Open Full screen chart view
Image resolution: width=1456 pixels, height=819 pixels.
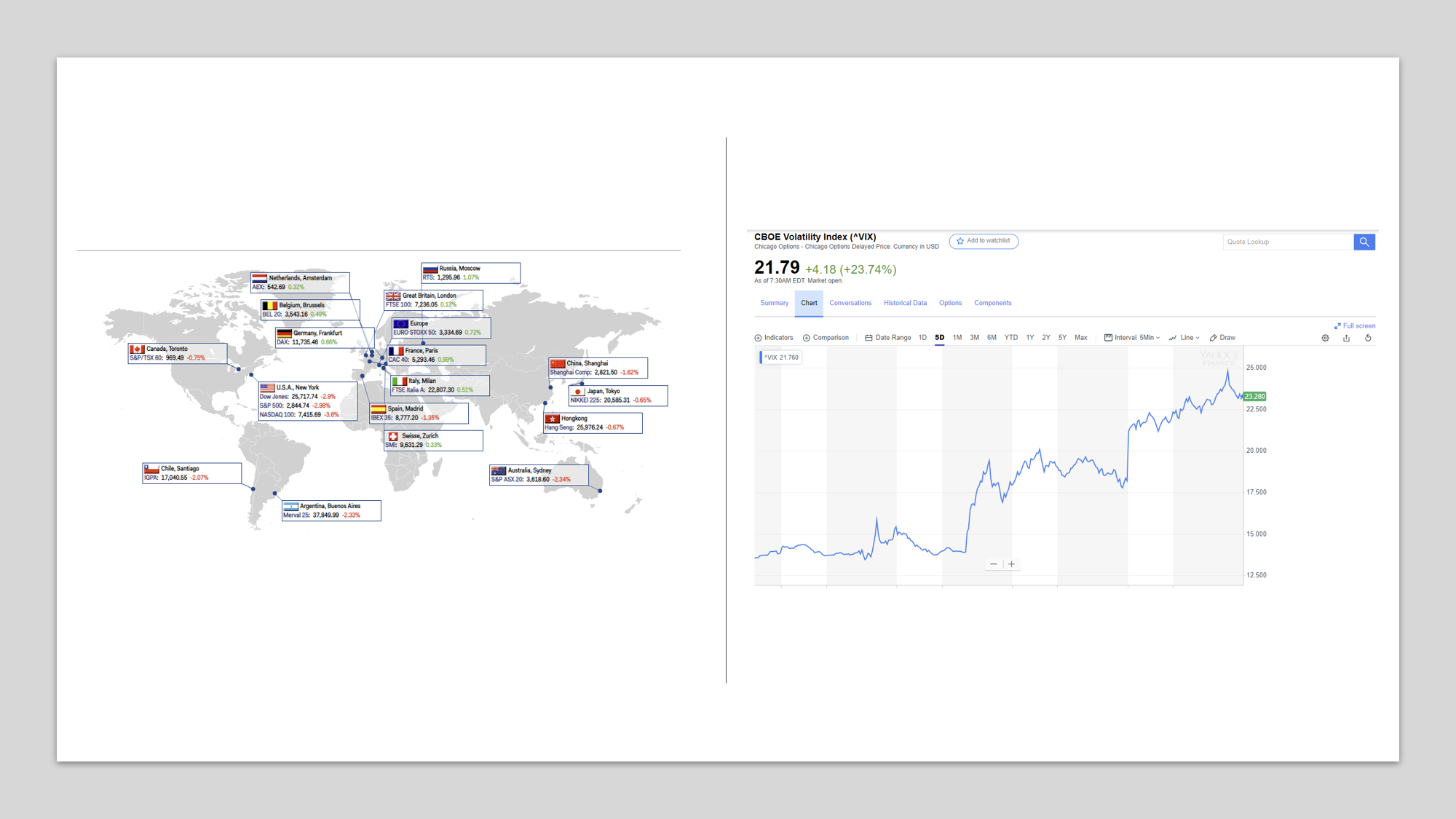[1354, 326]
